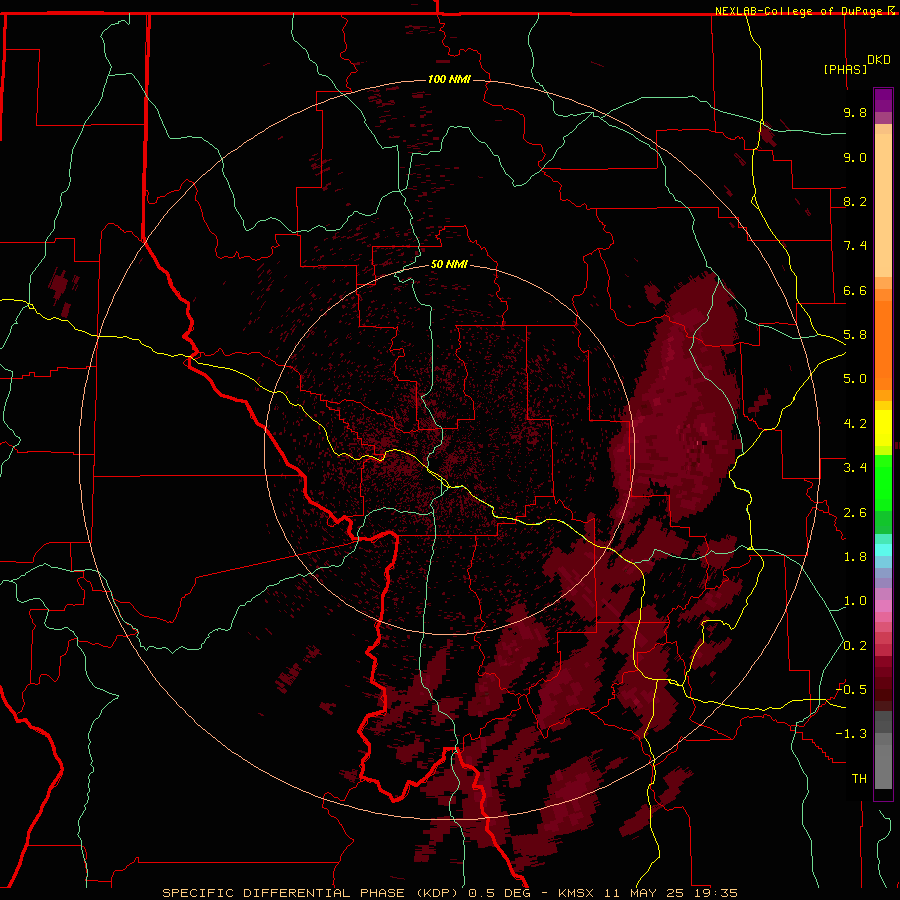Select the 3.4 scale value

[855, 468]
